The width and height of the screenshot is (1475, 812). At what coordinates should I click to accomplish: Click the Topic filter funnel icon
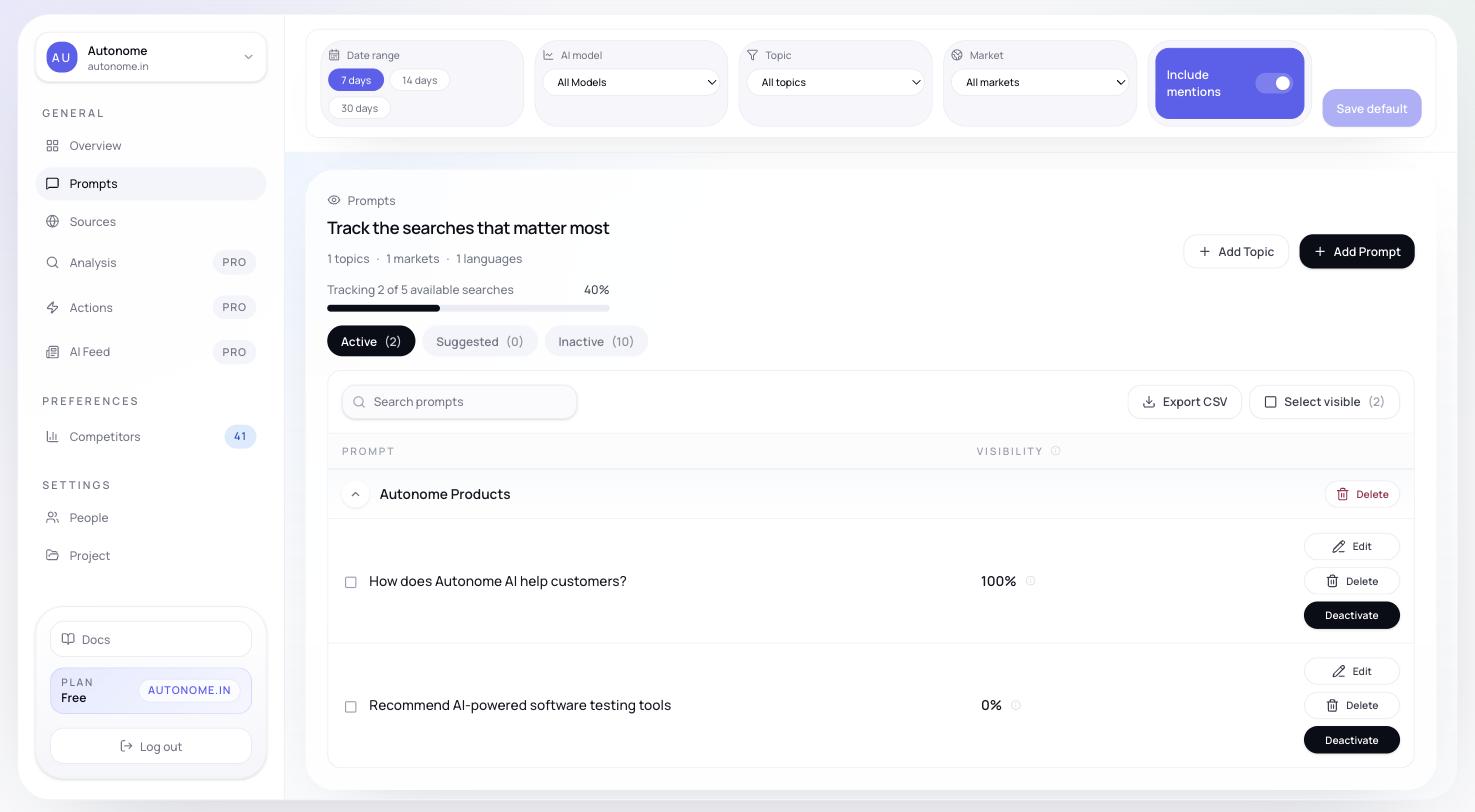click(752, 55)
